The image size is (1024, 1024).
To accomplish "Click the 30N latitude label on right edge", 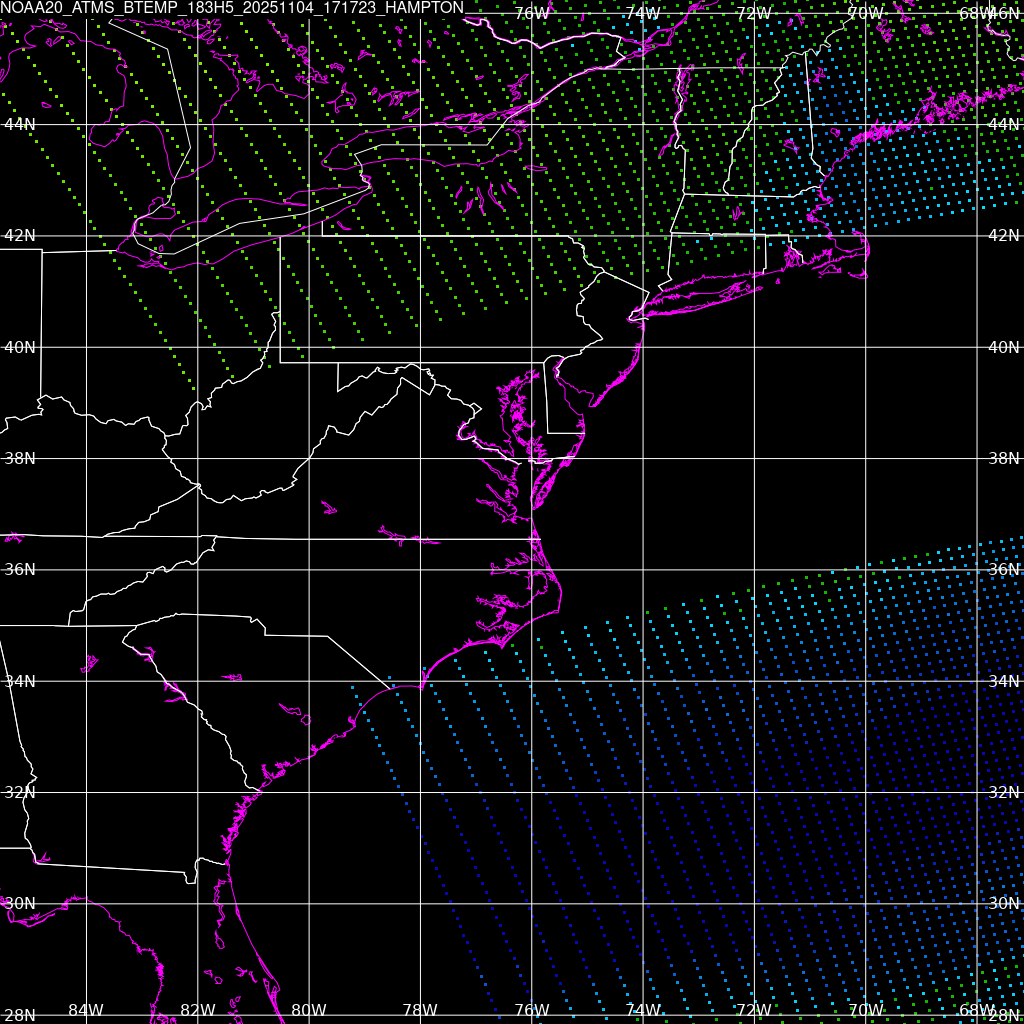I will (x=1003, y=903).
